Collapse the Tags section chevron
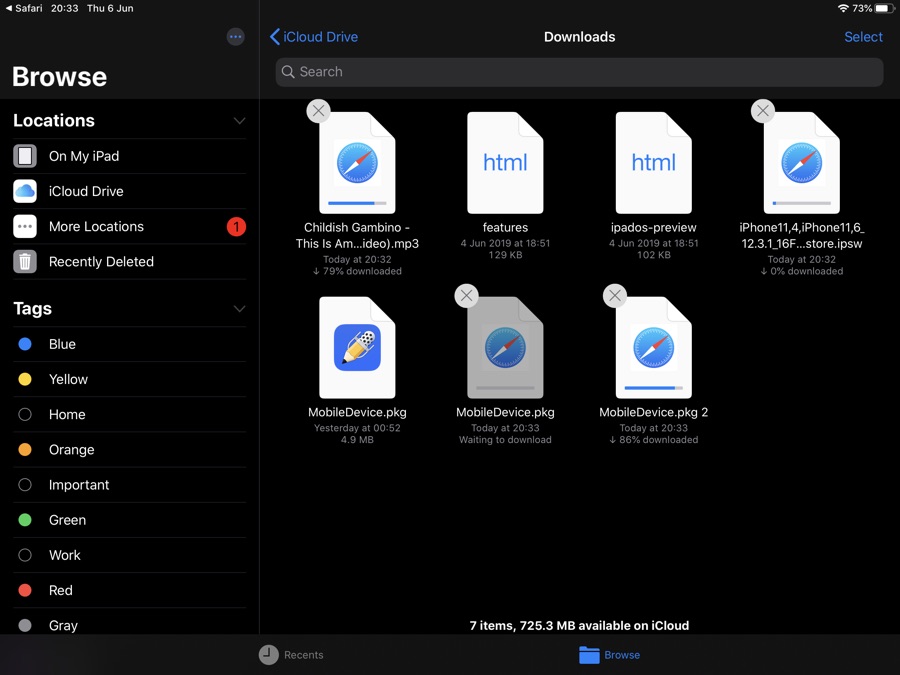This screenshot has height=675, width=900. (x=239, y=309)
